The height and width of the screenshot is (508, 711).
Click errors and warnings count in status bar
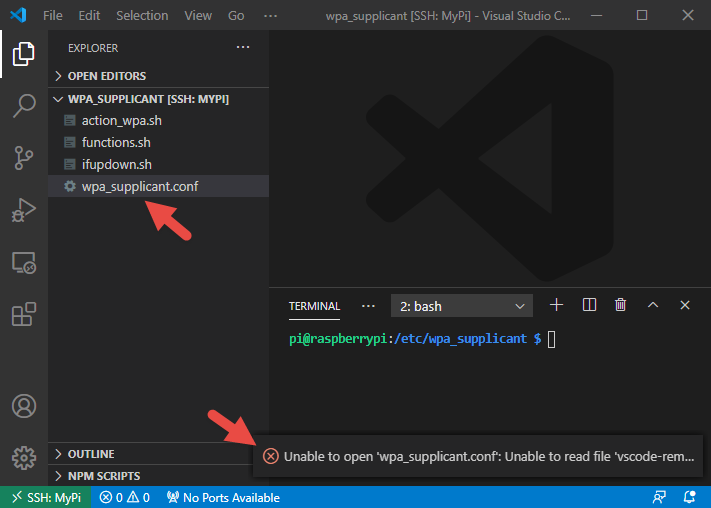click(125, 498)
